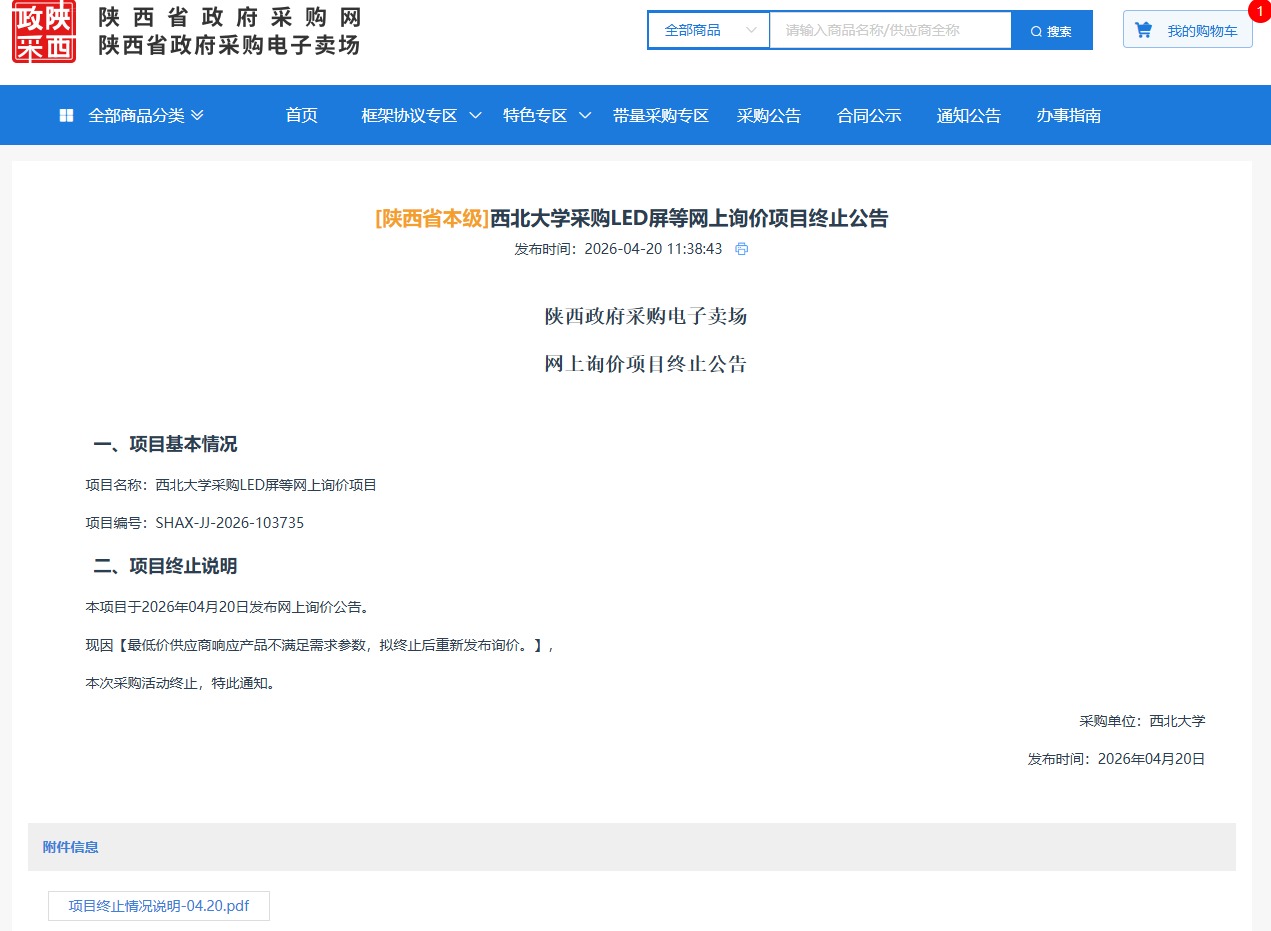Open 我的购物车 shopping cart button

click(1201, 31)
